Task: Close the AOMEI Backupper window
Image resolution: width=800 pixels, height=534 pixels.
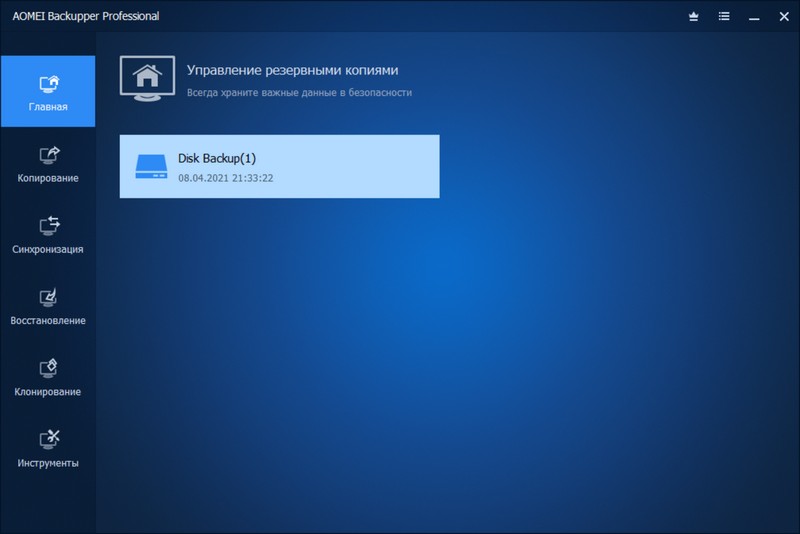Action: point(781,17)
